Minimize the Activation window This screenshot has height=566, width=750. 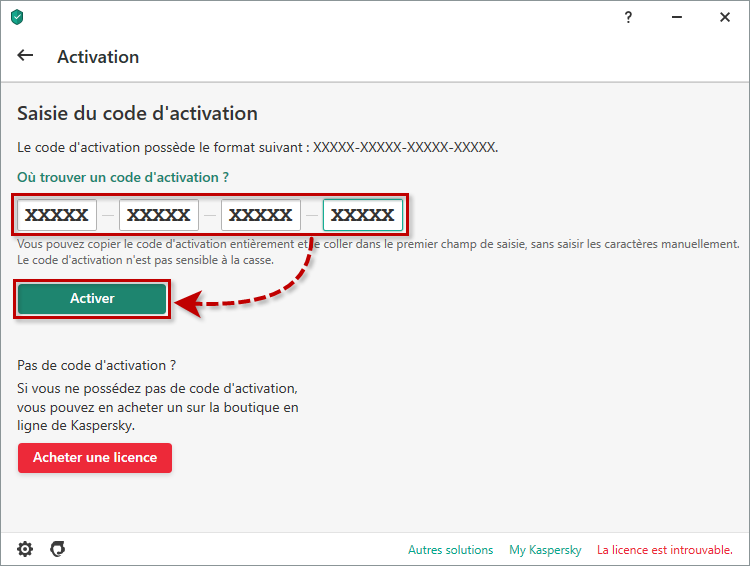click(676, 18)
